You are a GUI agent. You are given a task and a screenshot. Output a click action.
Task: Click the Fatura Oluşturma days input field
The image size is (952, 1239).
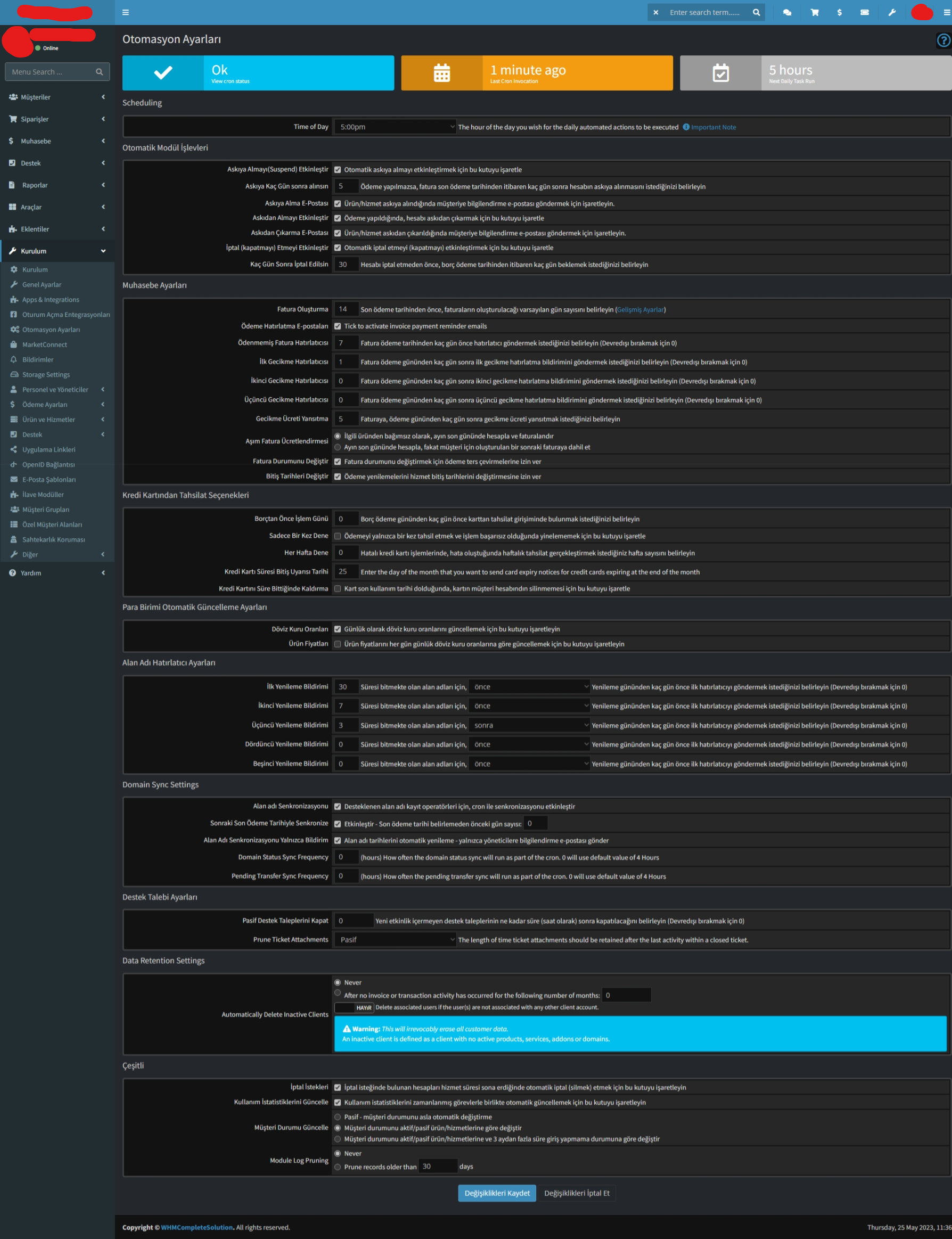[x=346, y=309]
